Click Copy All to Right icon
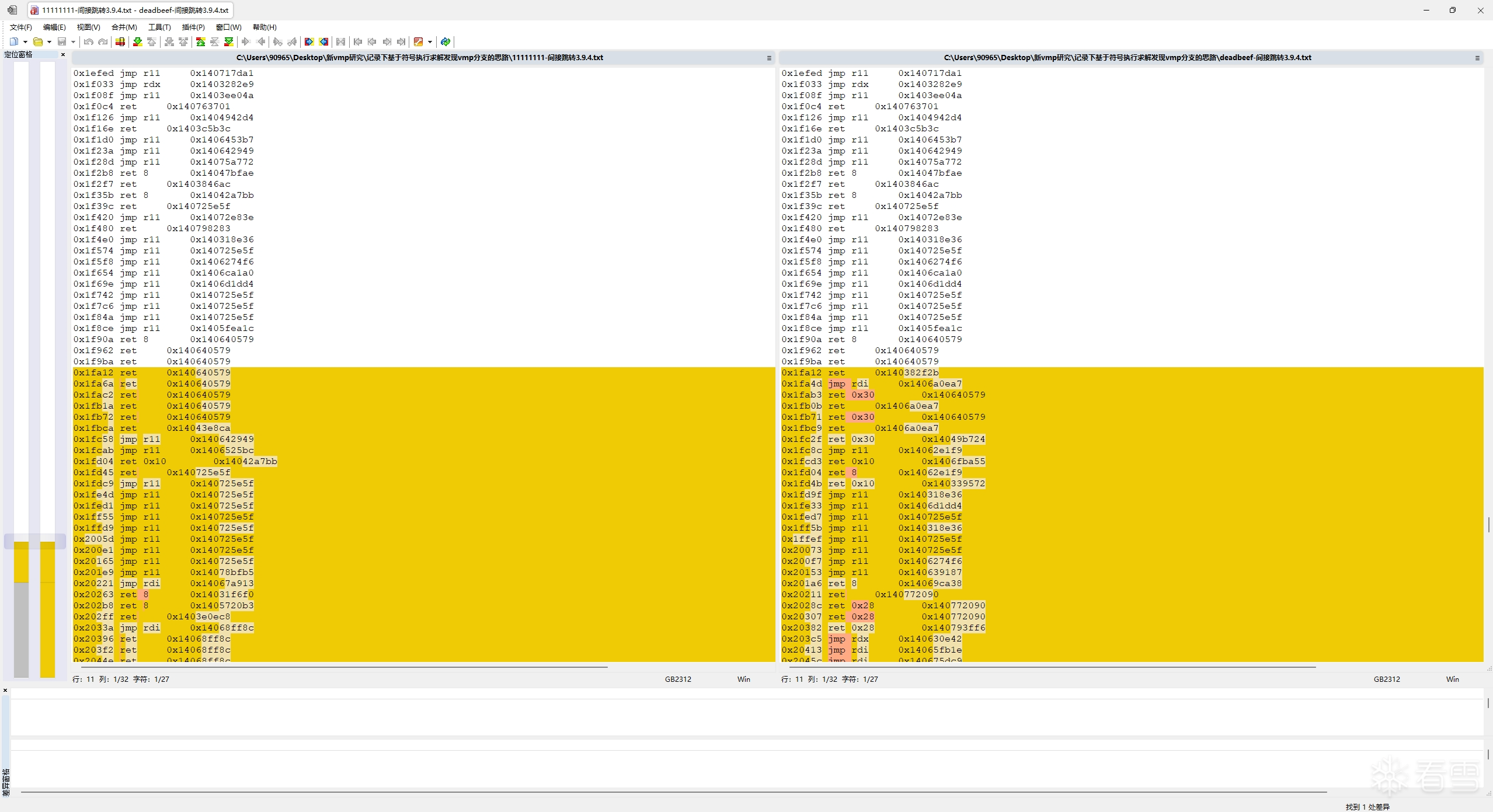The width and height of the screenshot is (1493, 812). pyautogui.click(x=309, y=41)
